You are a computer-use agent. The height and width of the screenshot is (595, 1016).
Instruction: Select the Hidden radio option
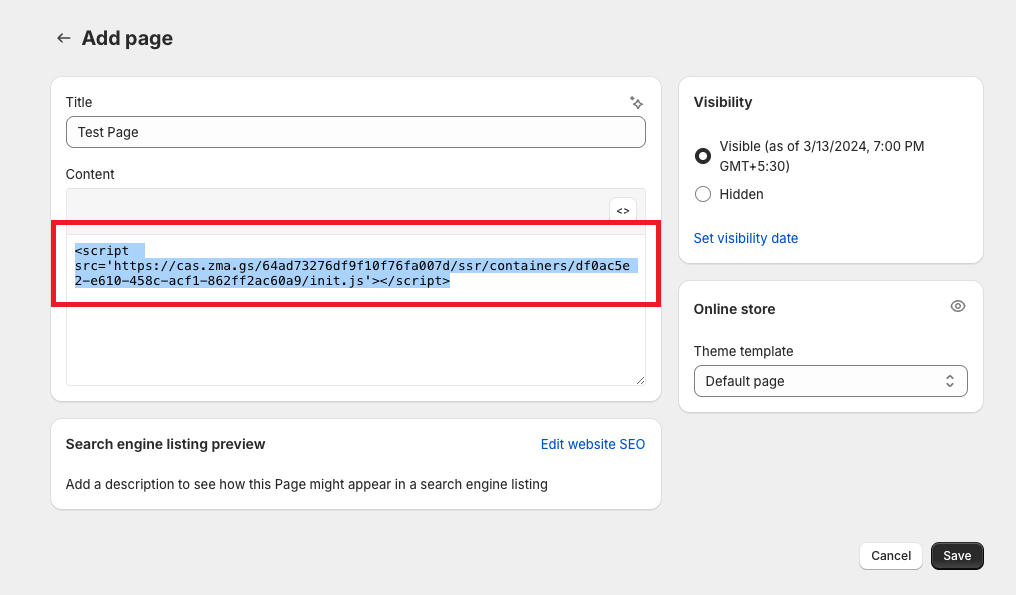tap(702, 194)
